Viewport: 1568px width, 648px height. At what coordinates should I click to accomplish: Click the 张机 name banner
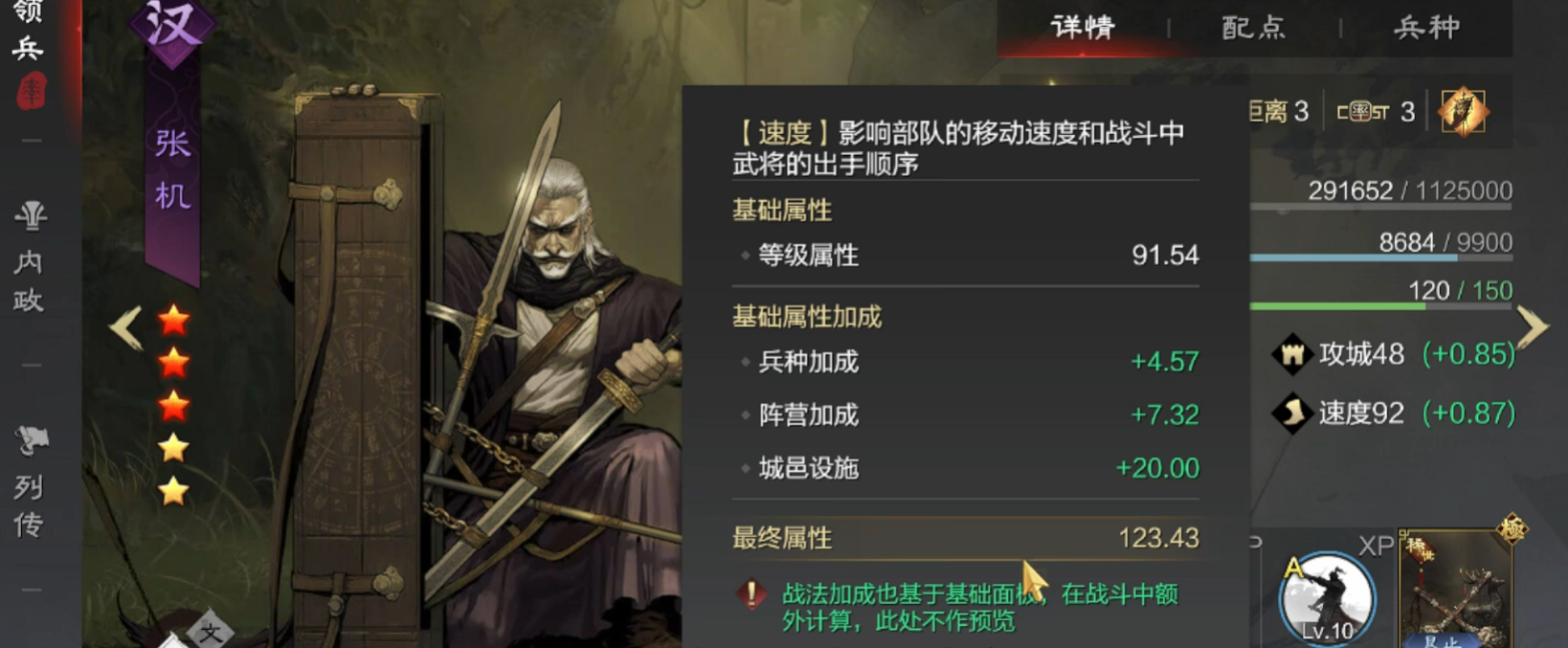(x=172, y=172)
